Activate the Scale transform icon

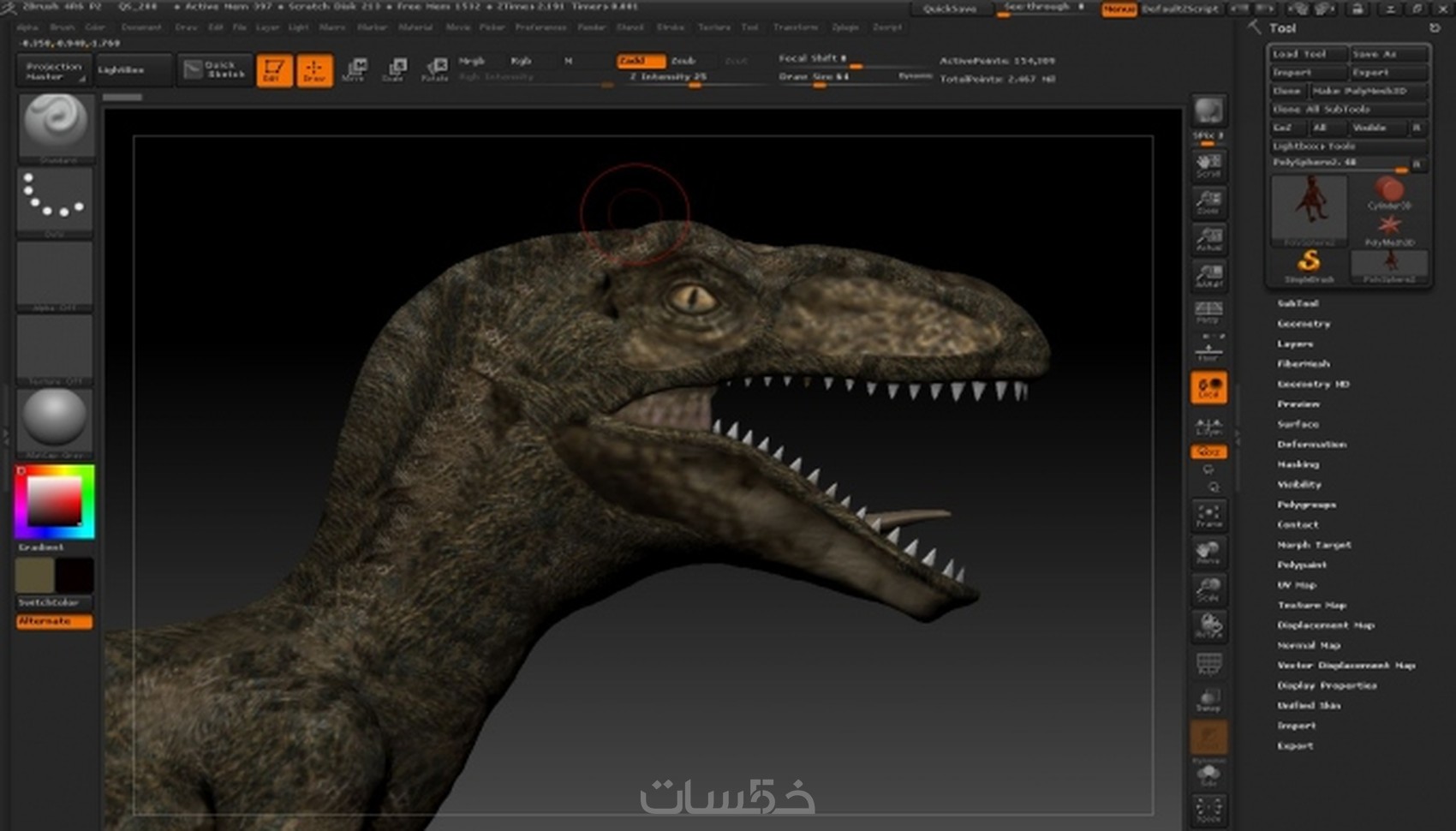pyautogui.click(x=395, y=69)
